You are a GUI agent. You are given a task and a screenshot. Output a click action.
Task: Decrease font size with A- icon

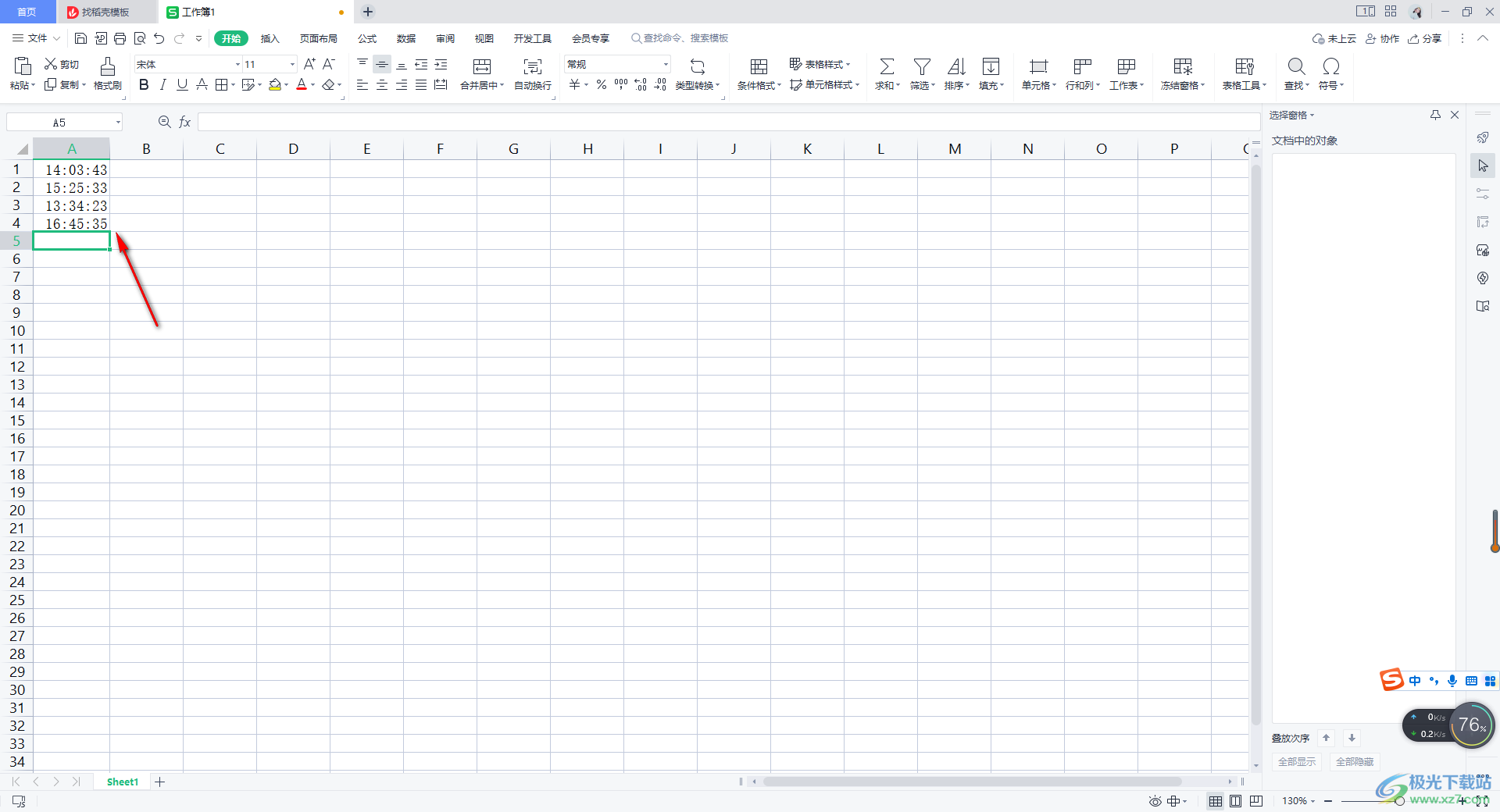(x=329, y=64)
